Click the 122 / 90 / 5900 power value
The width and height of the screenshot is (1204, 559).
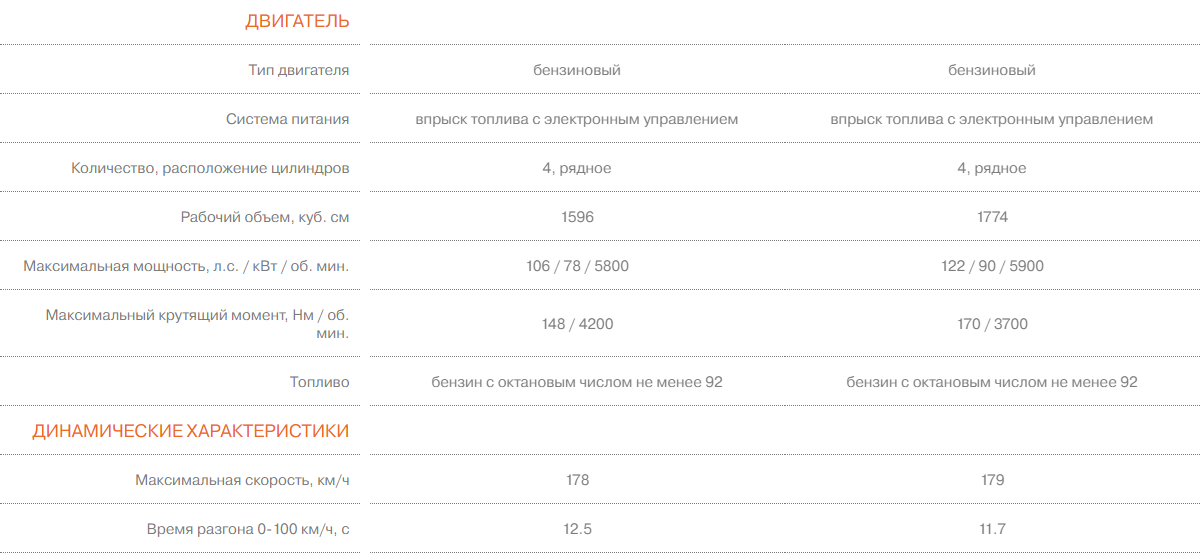[992, 266]
